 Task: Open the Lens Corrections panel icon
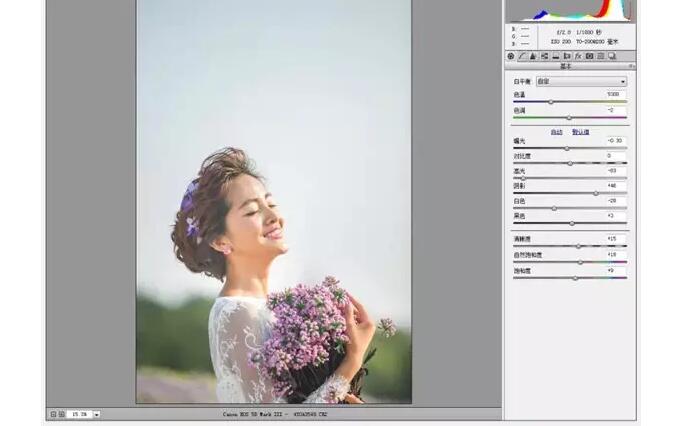tap(566, 56)
